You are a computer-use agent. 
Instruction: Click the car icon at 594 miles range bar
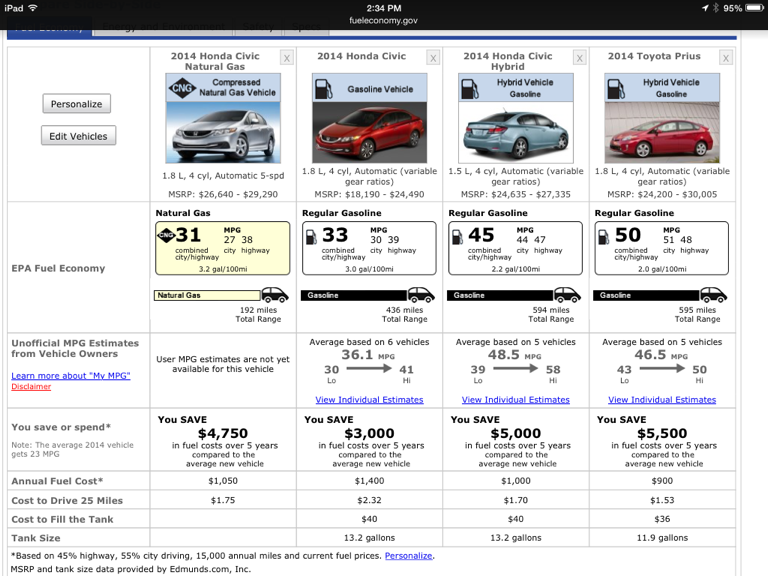pyautogui.click(x=567, y=295)
